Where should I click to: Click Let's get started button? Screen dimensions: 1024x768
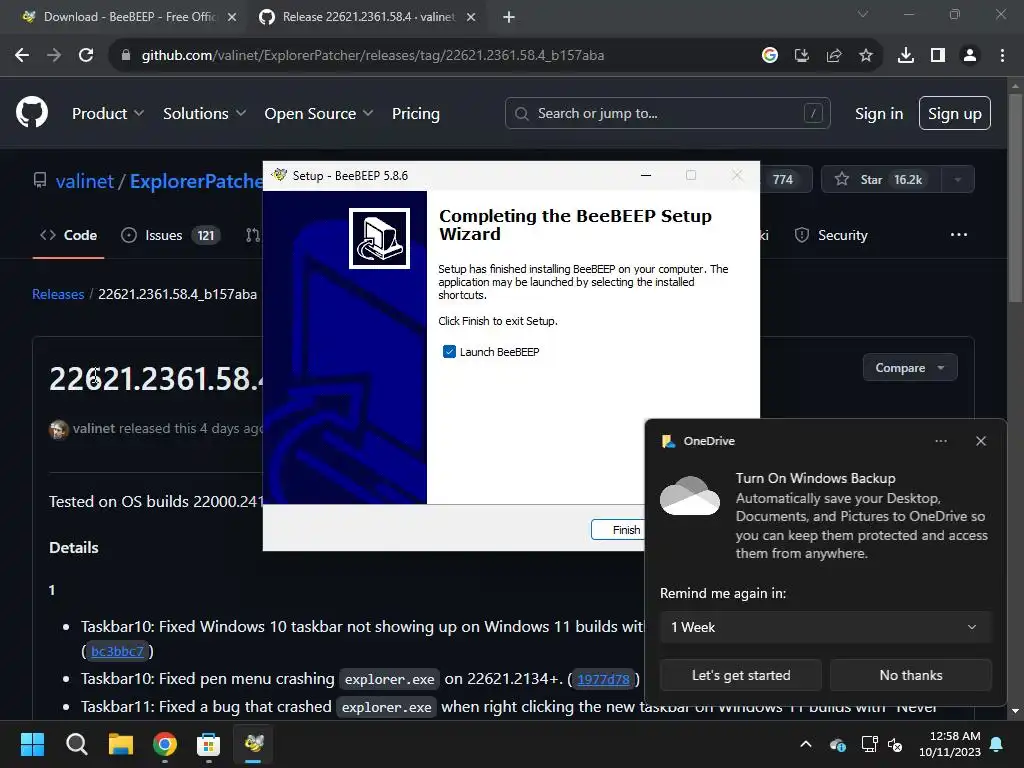click(x=741, y=675)
